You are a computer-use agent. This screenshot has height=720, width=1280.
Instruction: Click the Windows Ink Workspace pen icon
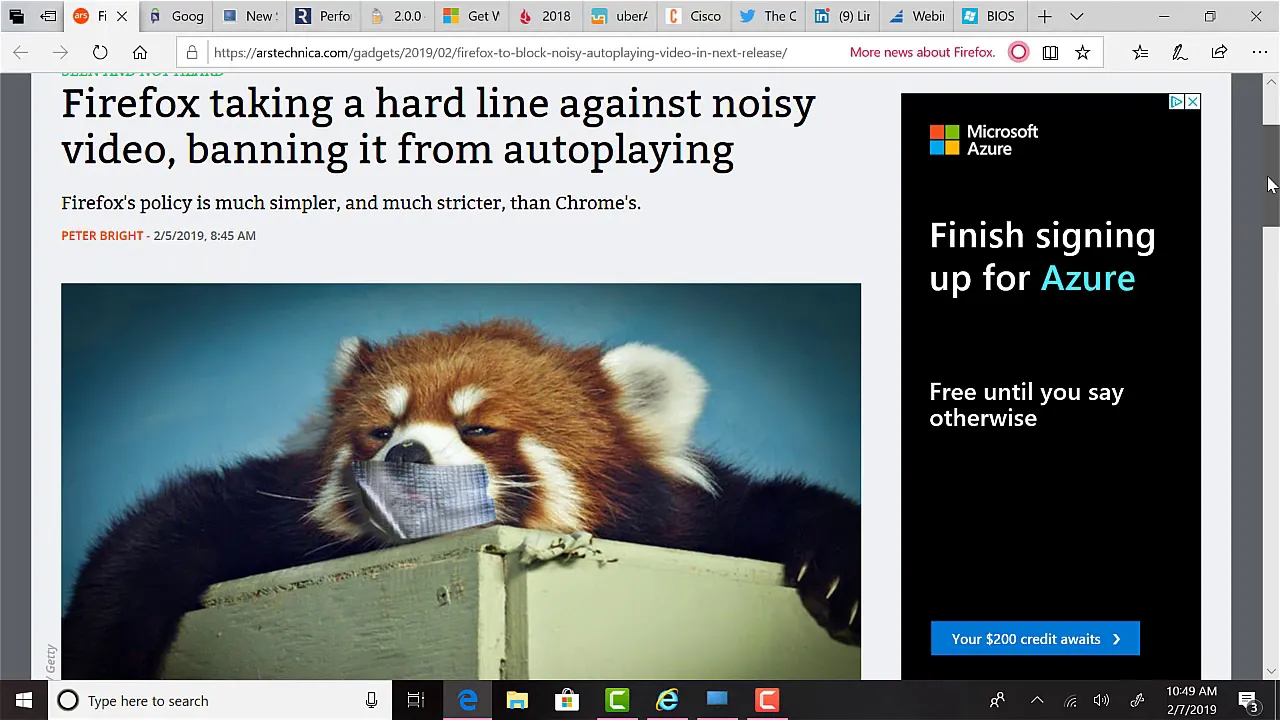coord(1137,700)
